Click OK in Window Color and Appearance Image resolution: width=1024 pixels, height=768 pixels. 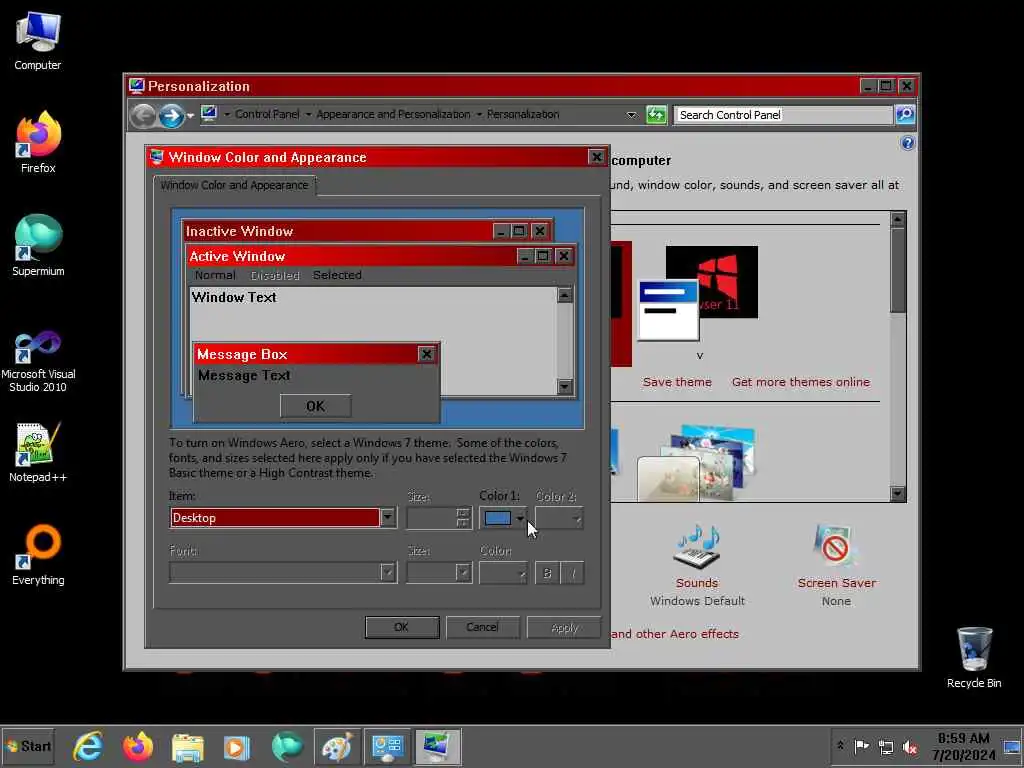click(402, 627)
